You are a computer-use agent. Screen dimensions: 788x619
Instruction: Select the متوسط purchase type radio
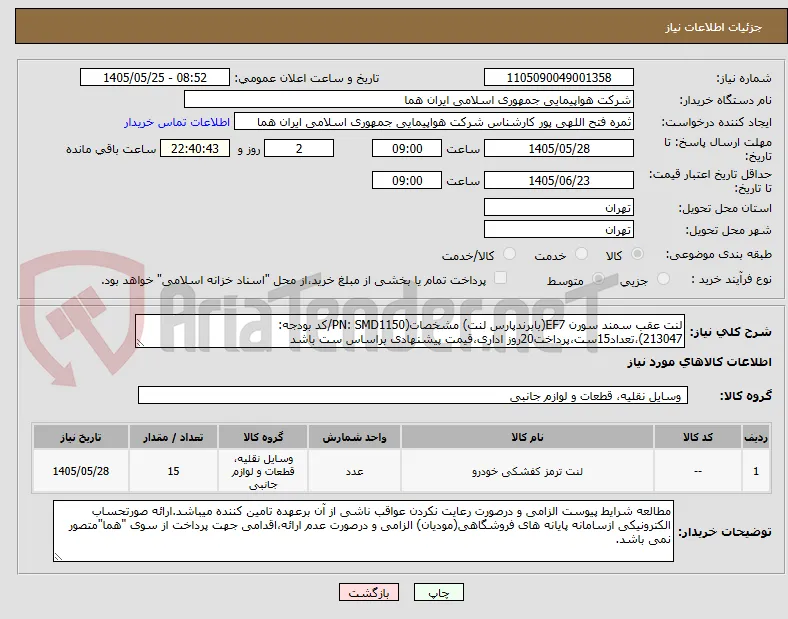pos(598,278)
